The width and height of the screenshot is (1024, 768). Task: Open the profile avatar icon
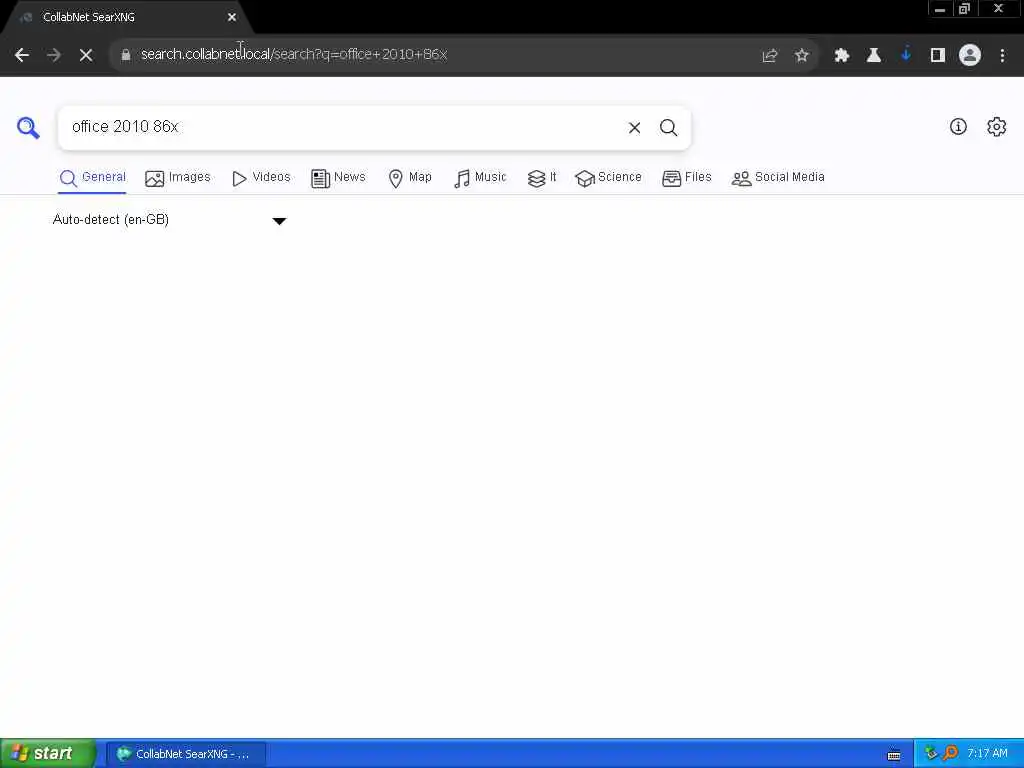970,55
